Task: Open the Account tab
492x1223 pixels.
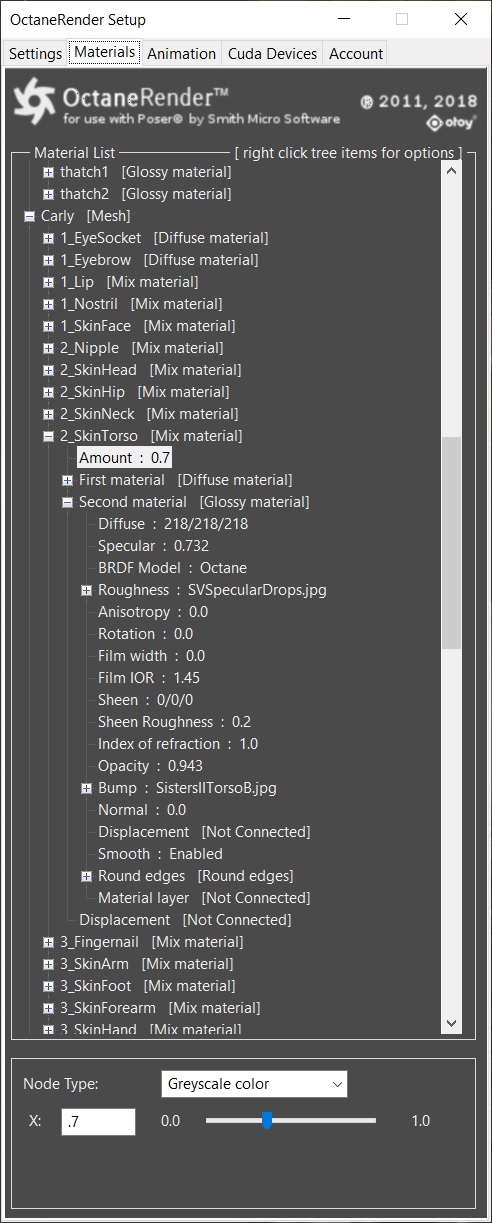Action: pos(355,54)
